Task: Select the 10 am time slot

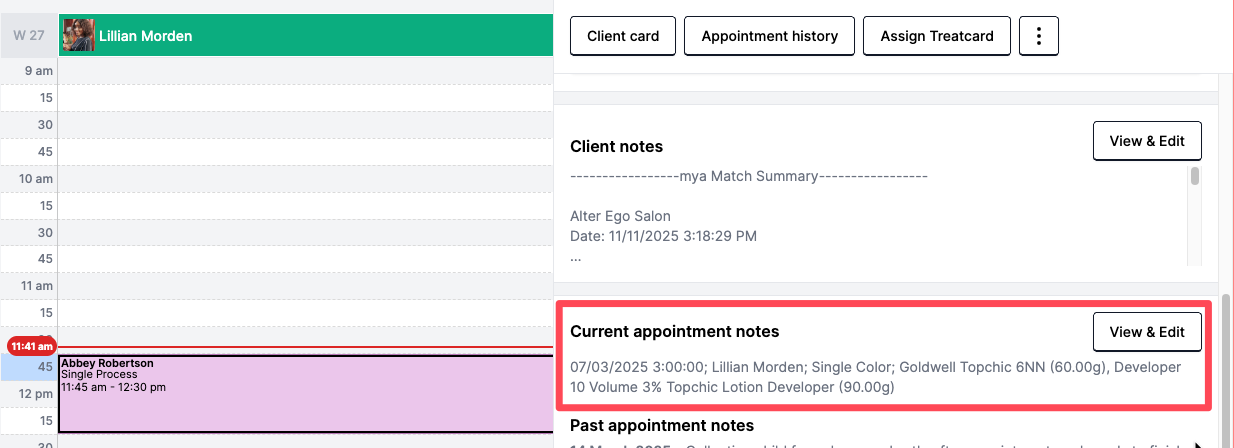Action: (x=306, y=178)
